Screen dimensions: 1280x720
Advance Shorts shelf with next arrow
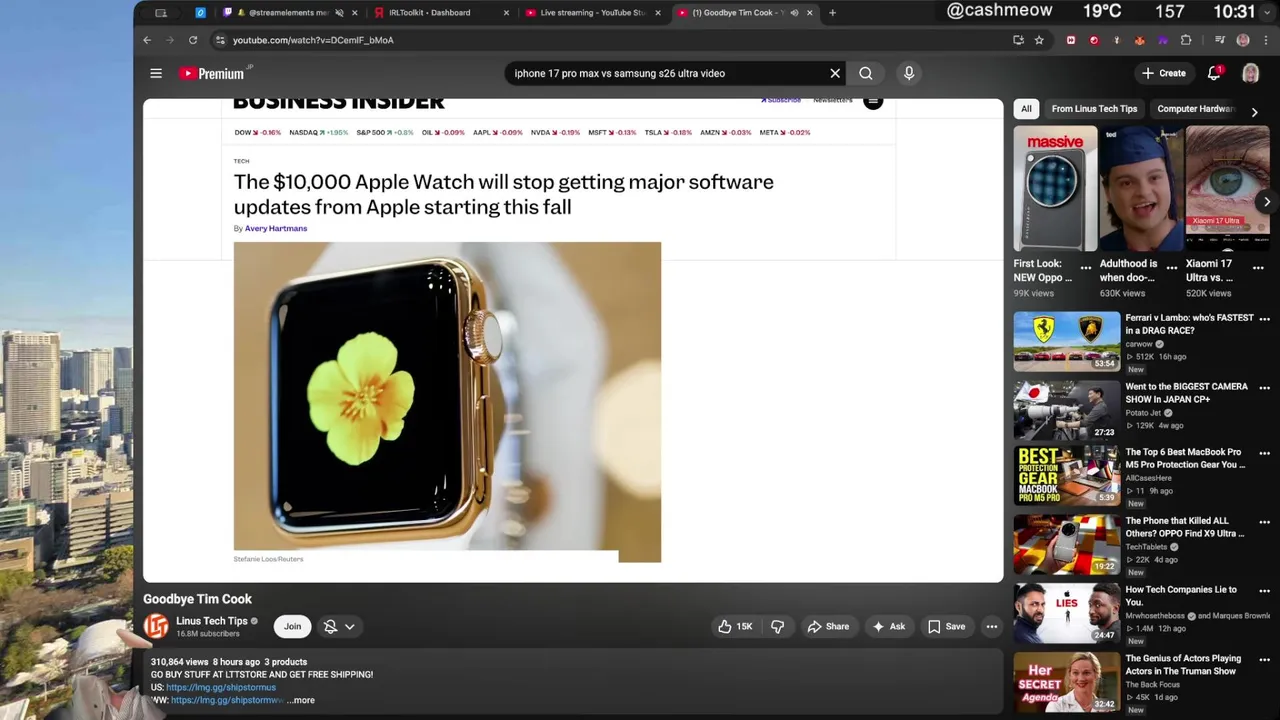[x=1267, y=202]
